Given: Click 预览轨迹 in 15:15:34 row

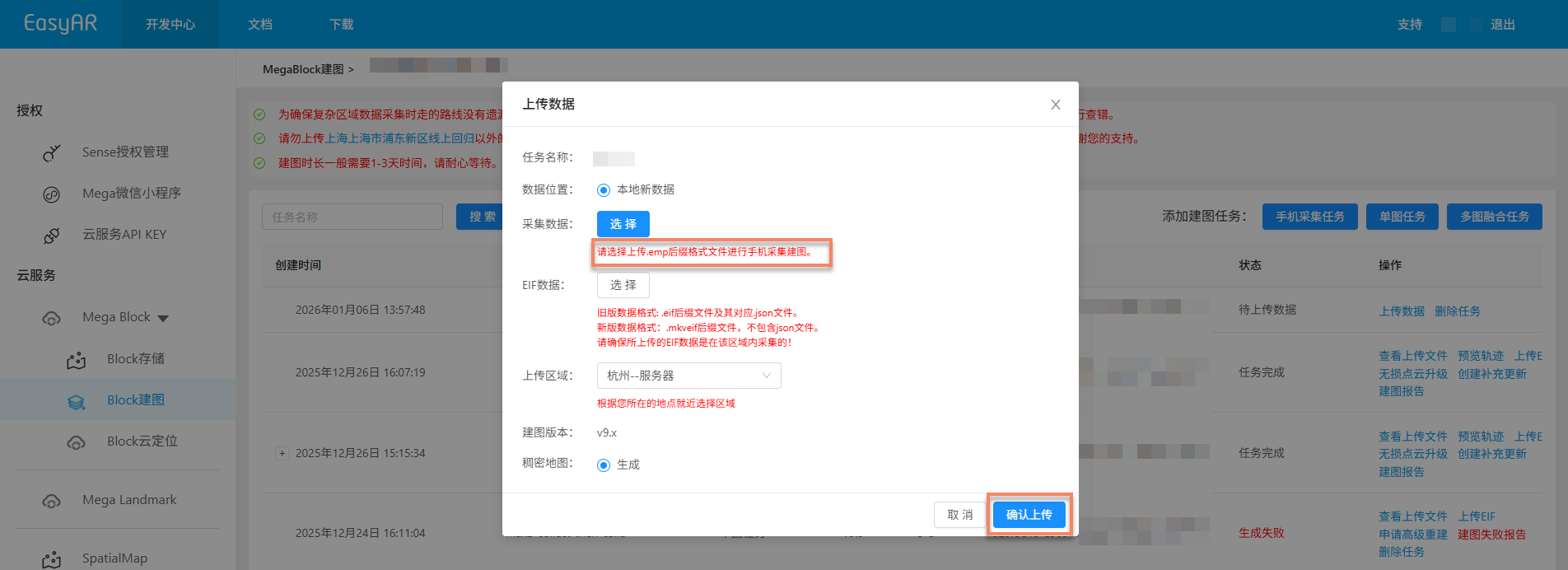Looking at the screenshot, I should (1481, 437).
